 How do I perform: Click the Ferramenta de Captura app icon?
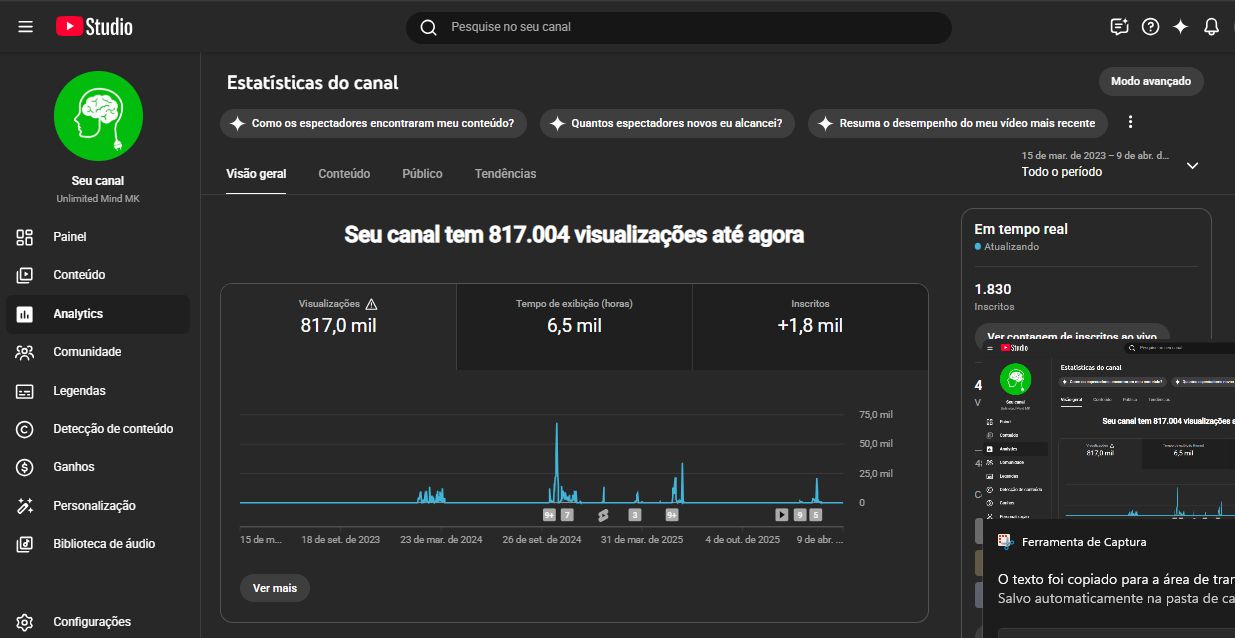pyautogui.click(x=1006, y=542)
